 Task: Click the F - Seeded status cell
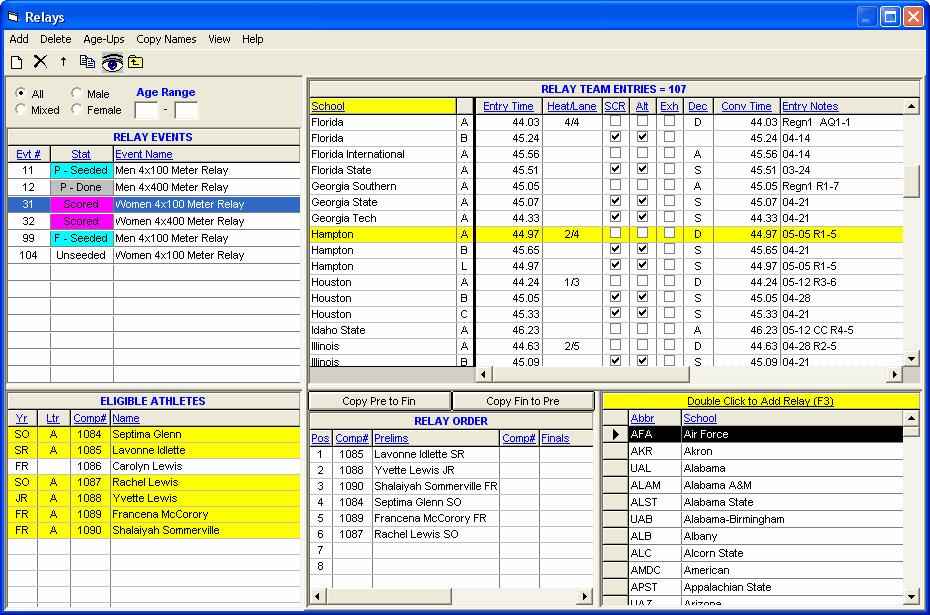click(x=81, y=238)
